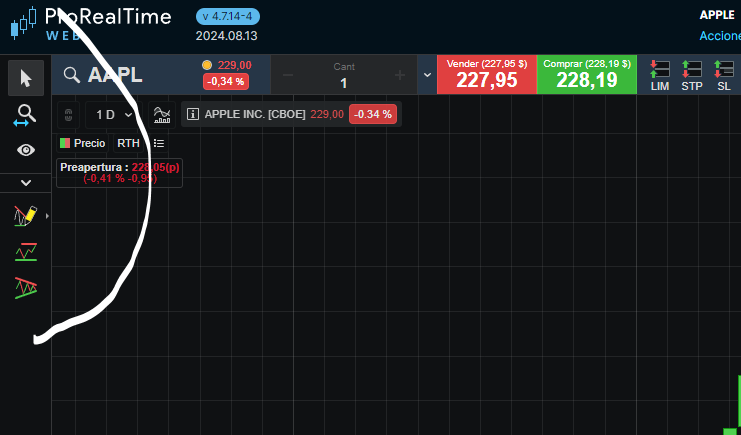Open the order options dropdown chevron
The width and height of the screenshot is (741, 435).
click(x=427, y=75)
